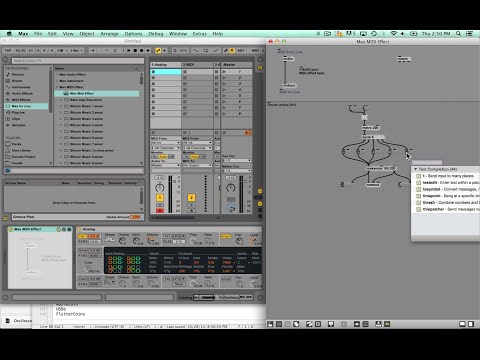
Task: Select the highlighted Max MIDI Effect device row
Action: [97, 94]
